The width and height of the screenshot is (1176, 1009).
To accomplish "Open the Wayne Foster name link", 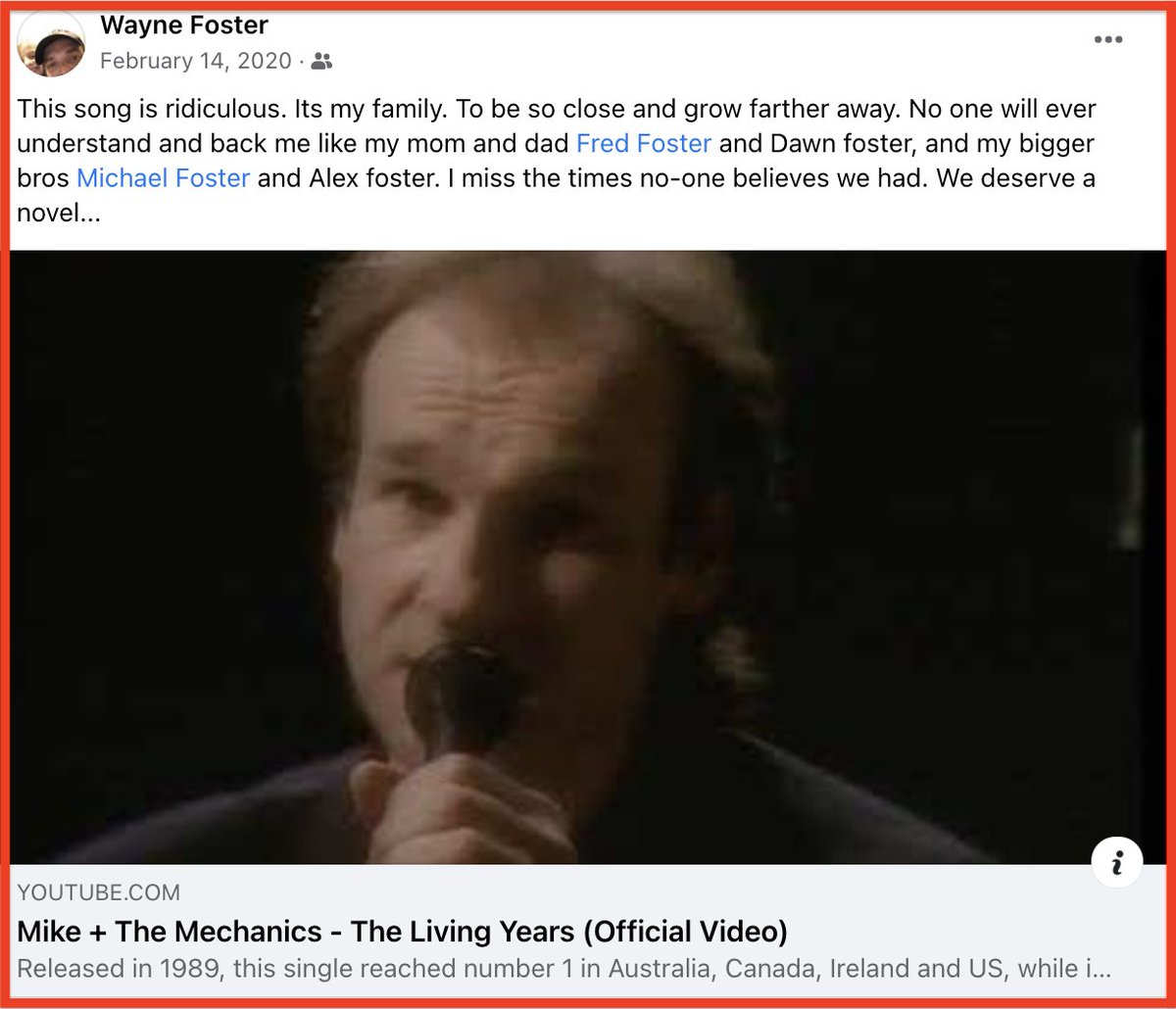I will click(x=184, y=24).
